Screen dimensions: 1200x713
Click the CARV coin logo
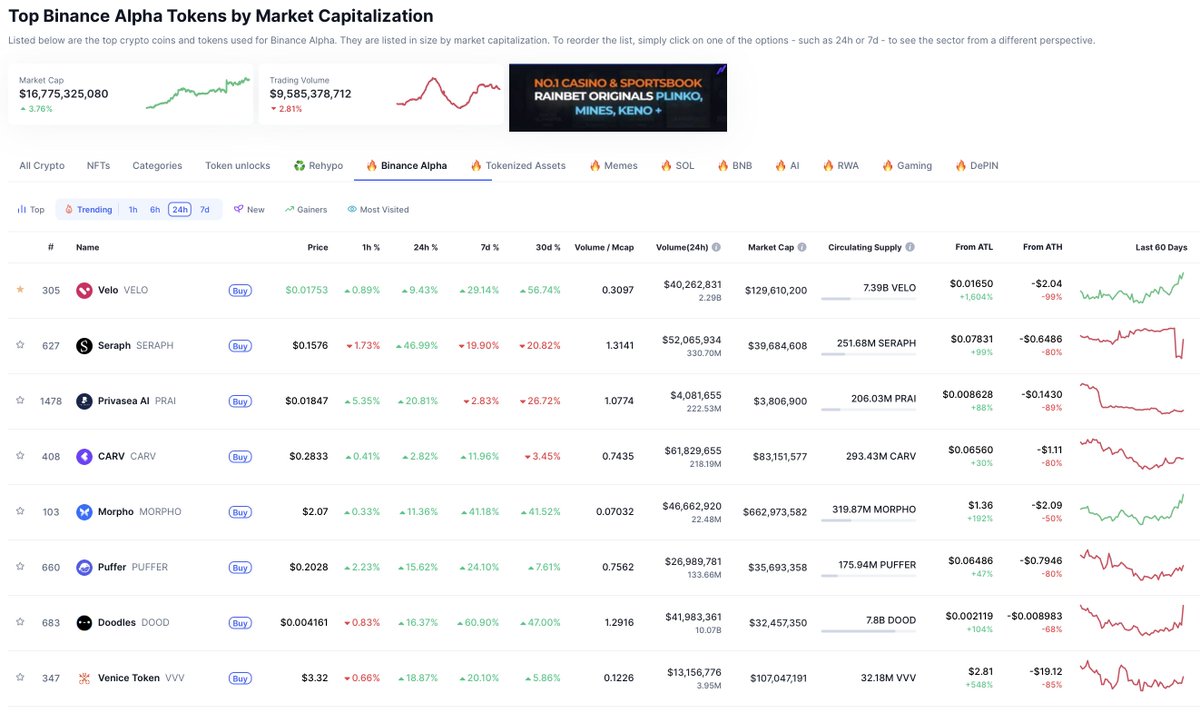[84, 456]
